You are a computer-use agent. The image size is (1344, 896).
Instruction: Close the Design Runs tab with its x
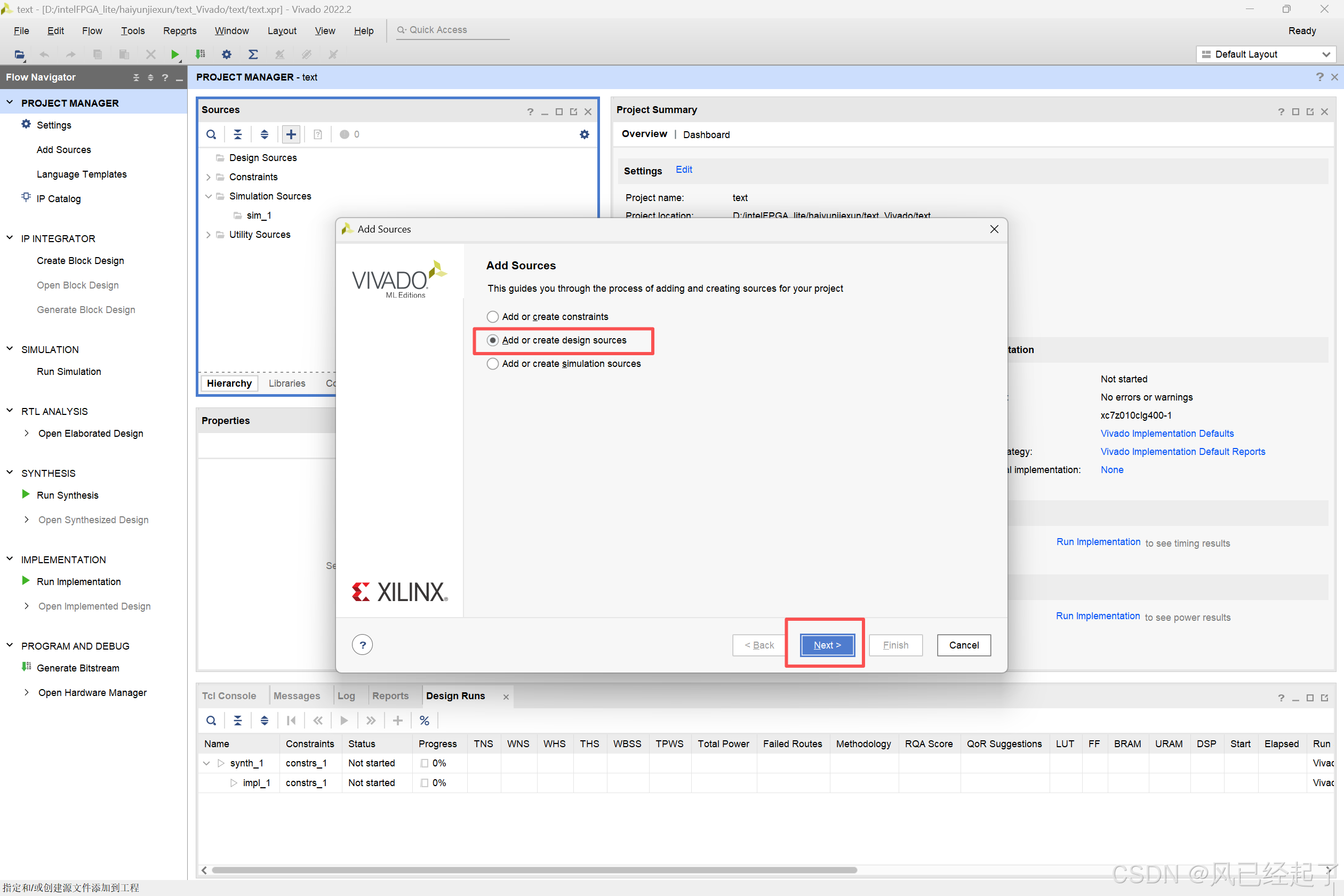[506, 697]
